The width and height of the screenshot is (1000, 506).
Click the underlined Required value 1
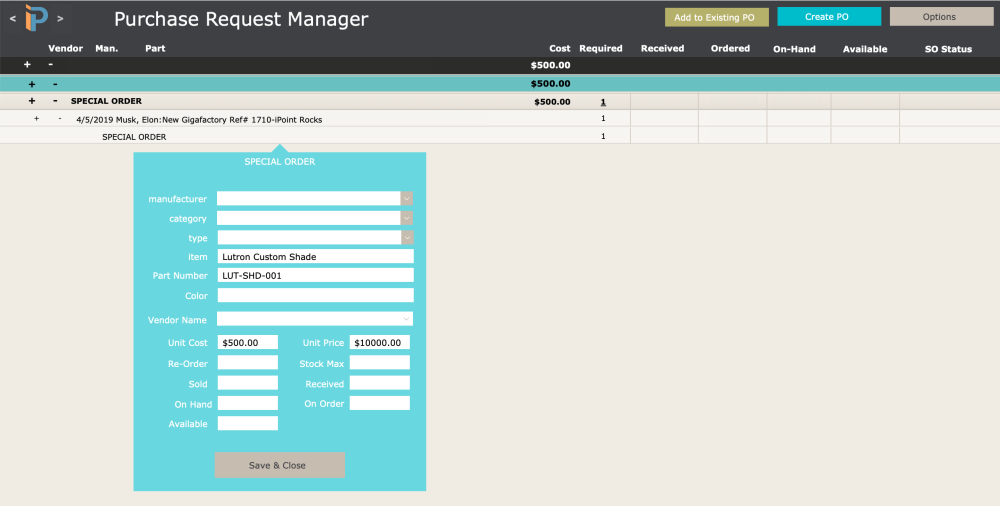click(x=603, y=102)
